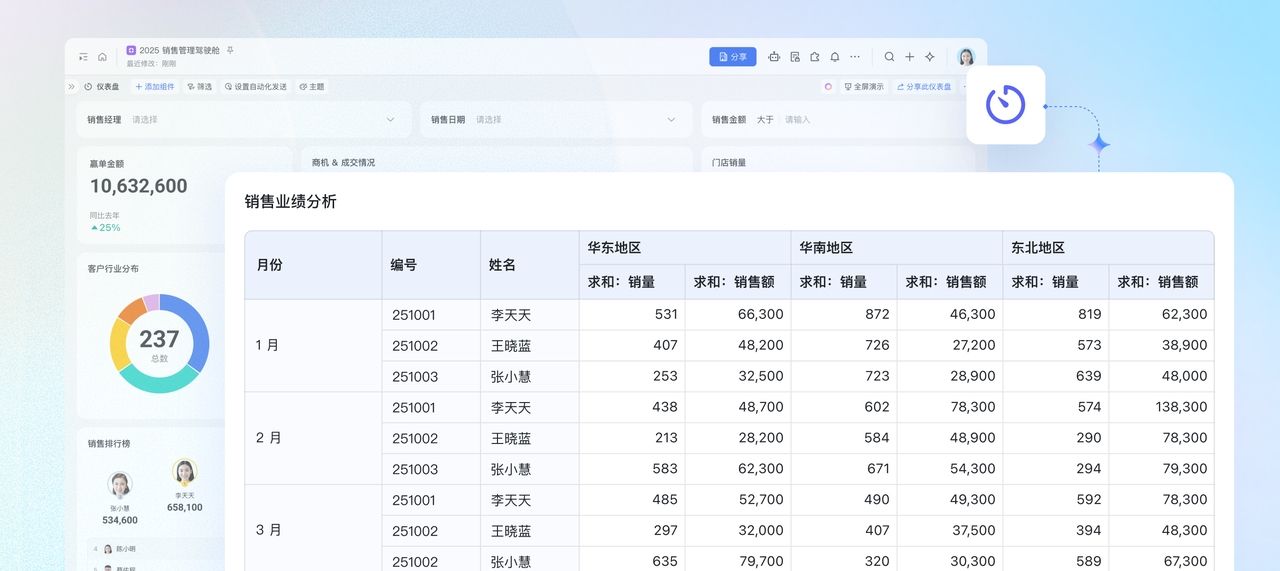1280x571 pixels.
Task: Toggle the sidebar outline icon
Action: coord(83,57)
